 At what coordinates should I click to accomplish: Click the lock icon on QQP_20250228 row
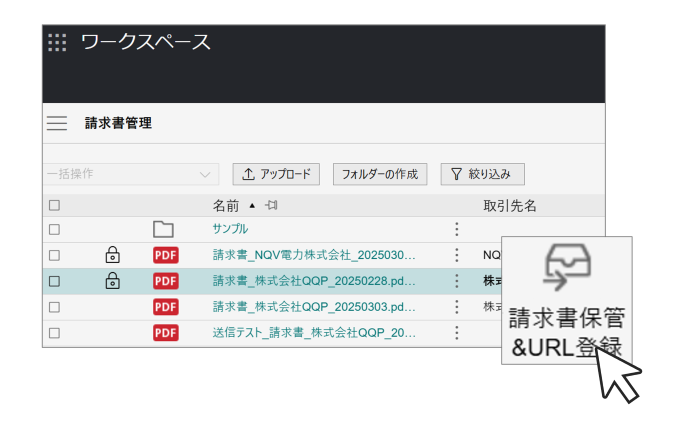[112, 281]
